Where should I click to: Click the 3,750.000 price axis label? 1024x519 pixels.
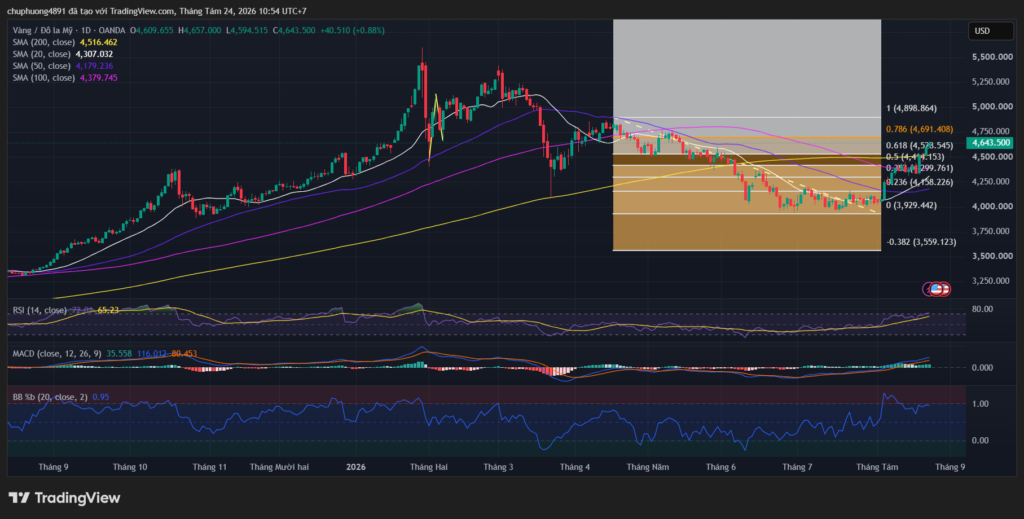pos(992,231)
